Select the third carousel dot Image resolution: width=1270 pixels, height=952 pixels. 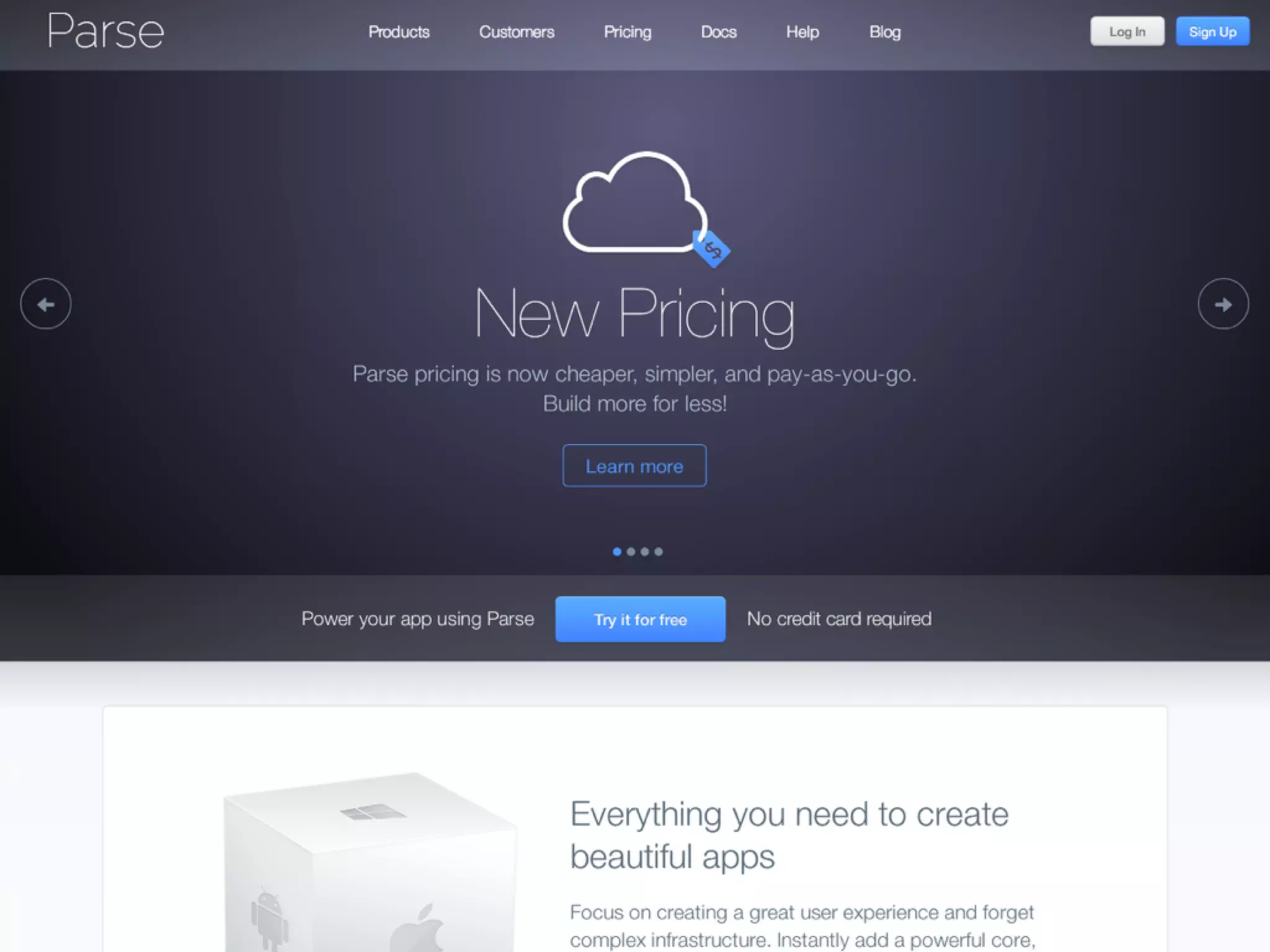[645, 552]
